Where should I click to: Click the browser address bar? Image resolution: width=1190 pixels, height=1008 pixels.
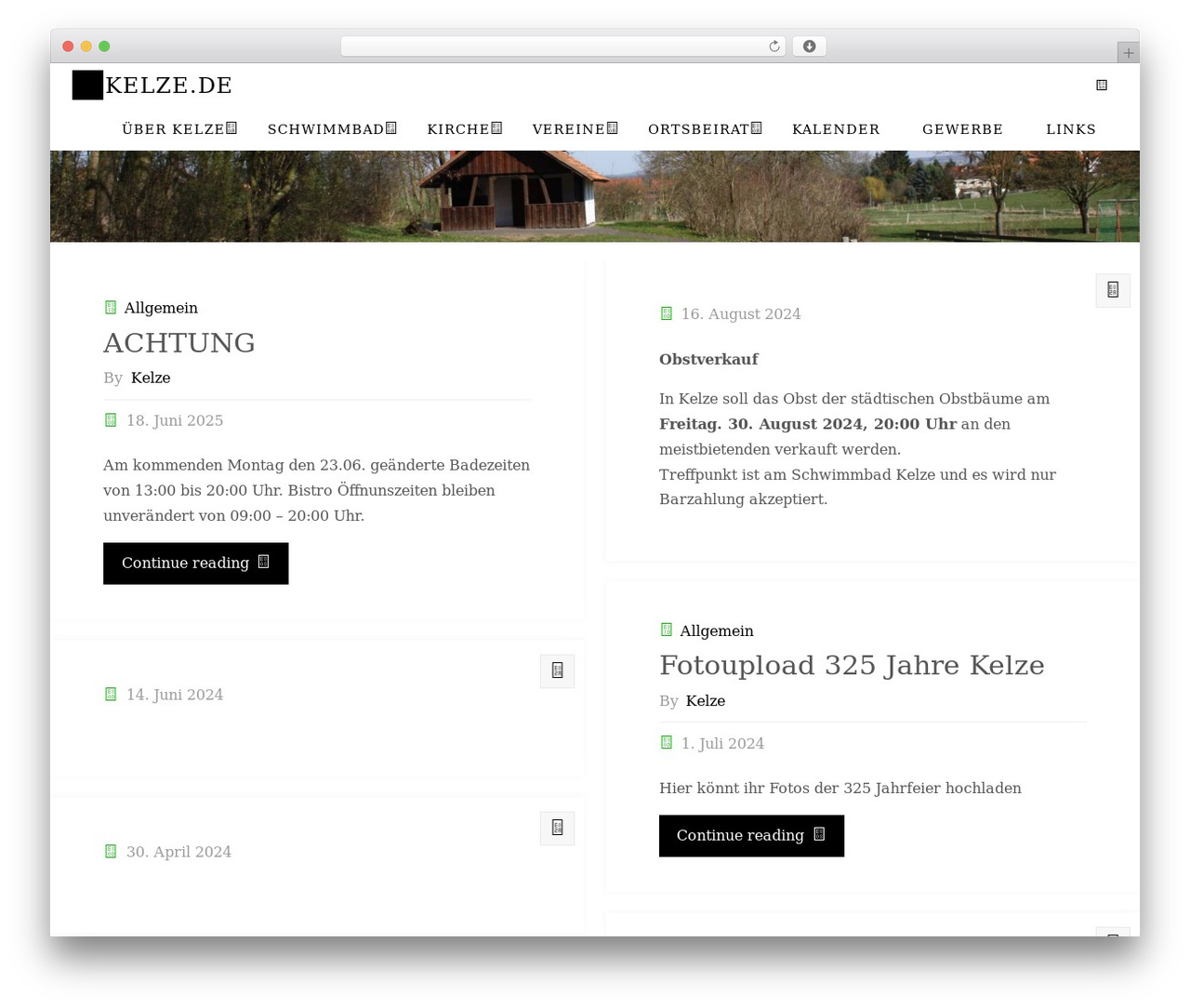563,46
